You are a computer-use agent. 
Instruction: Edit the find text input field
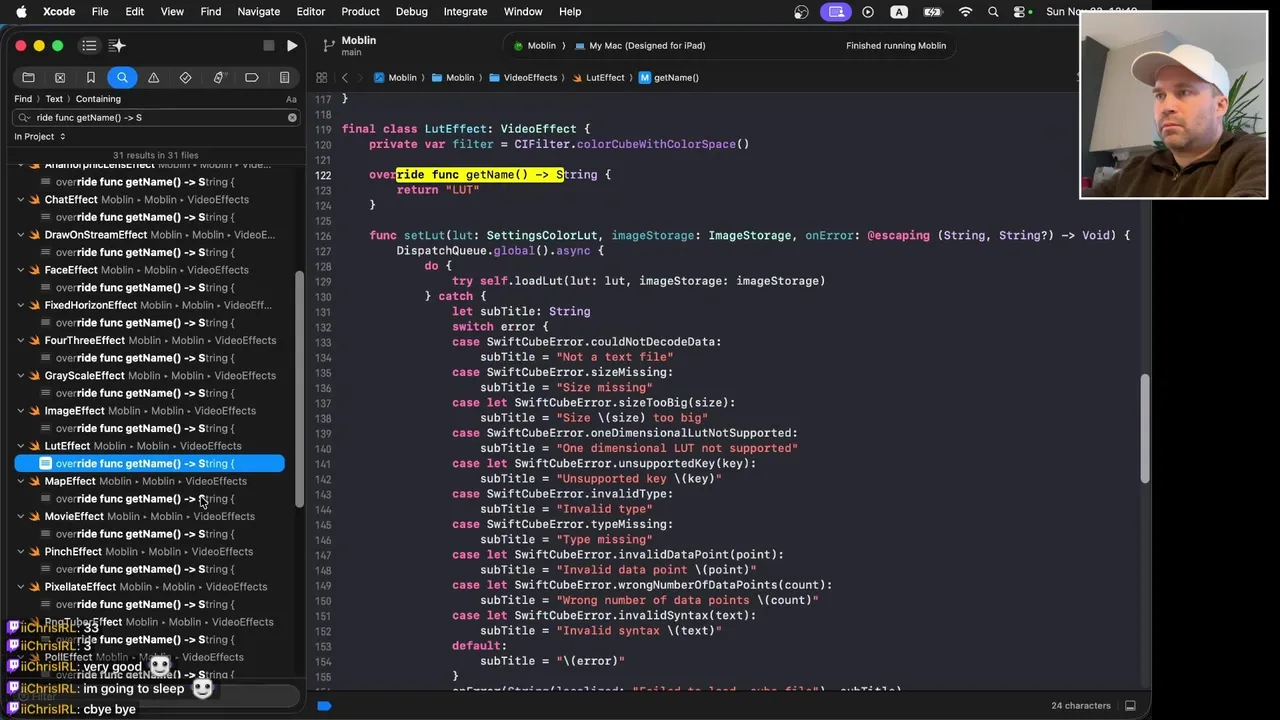(158, 117)
